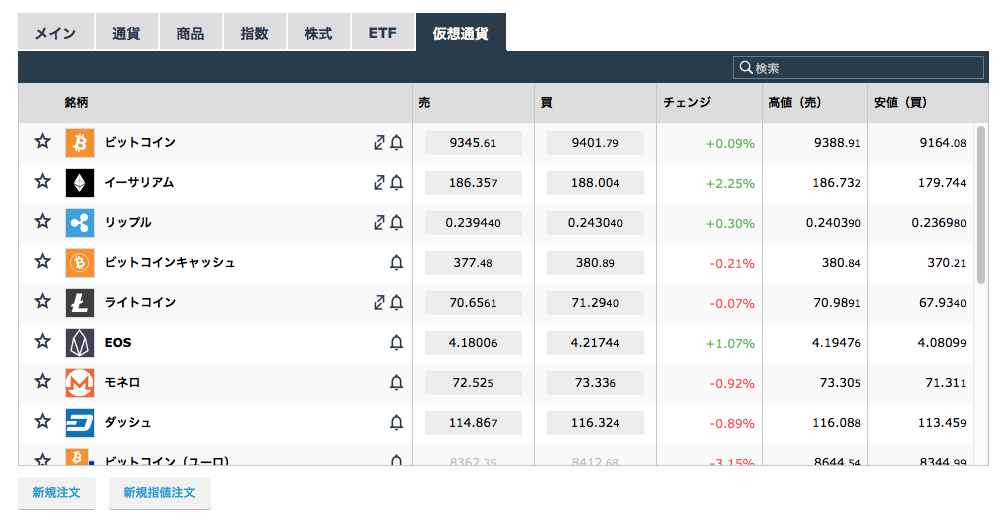
Task: Click ビットコイン buy price 9401.79
Action: click(595, 143)
